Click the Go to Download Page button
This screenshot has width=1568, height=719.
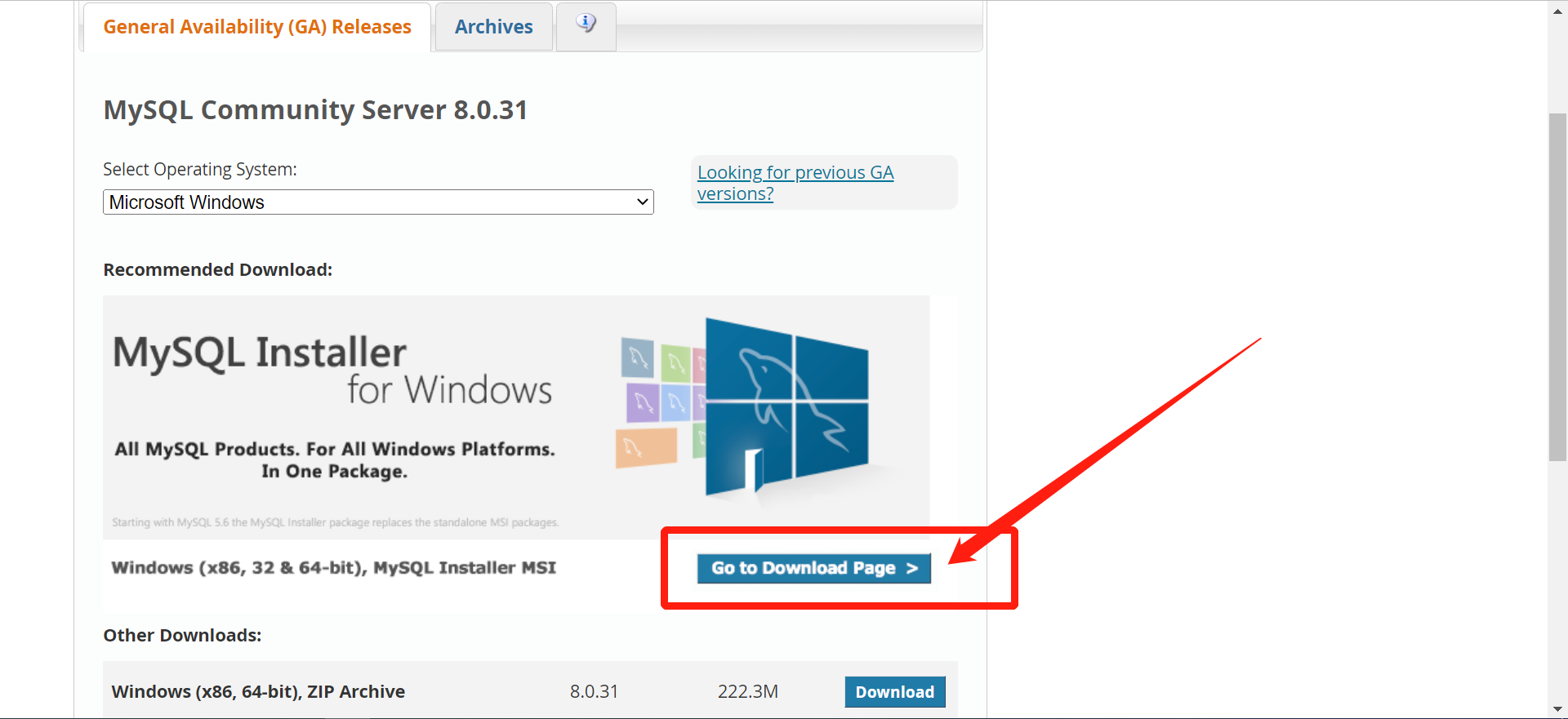(813, 568)
